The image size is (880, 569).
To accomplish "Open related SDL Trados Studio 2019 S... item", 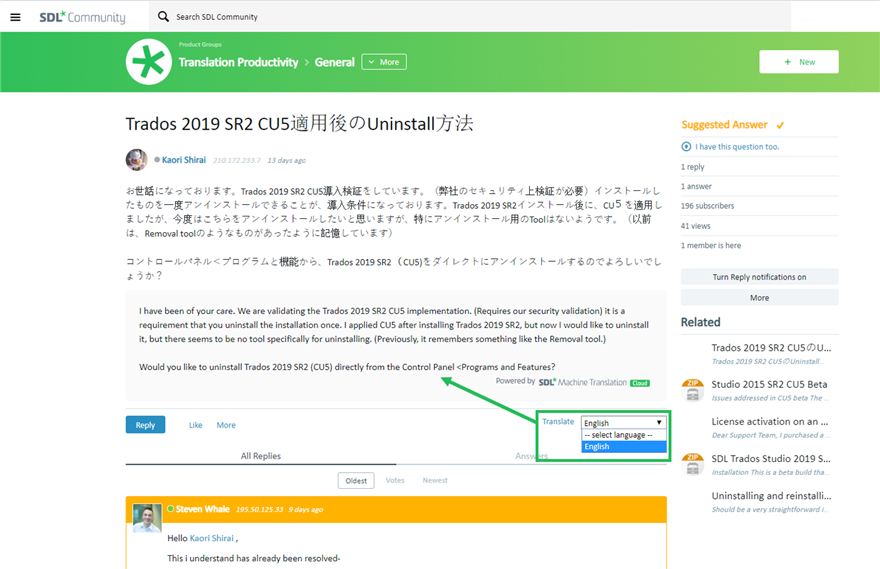I will 771,458.
